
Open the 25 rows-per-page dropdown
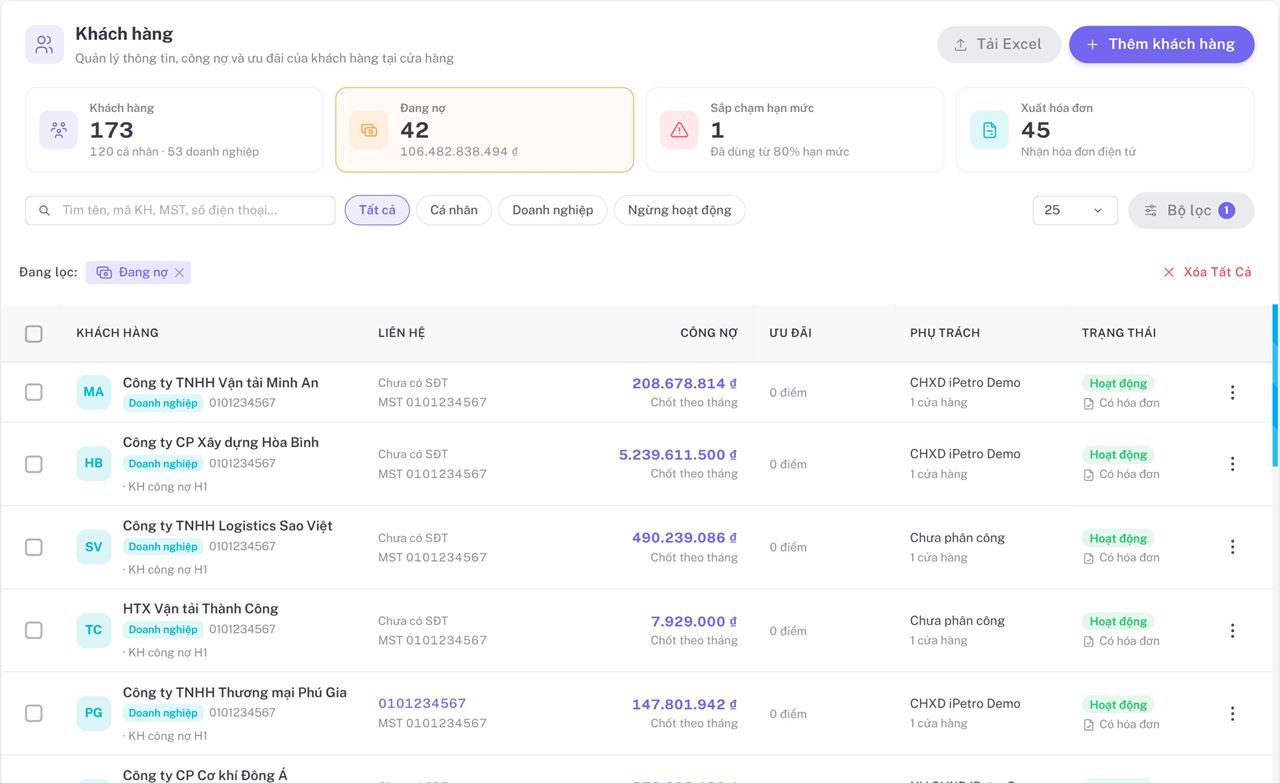pyautogui.click(x=1075, y=210)
